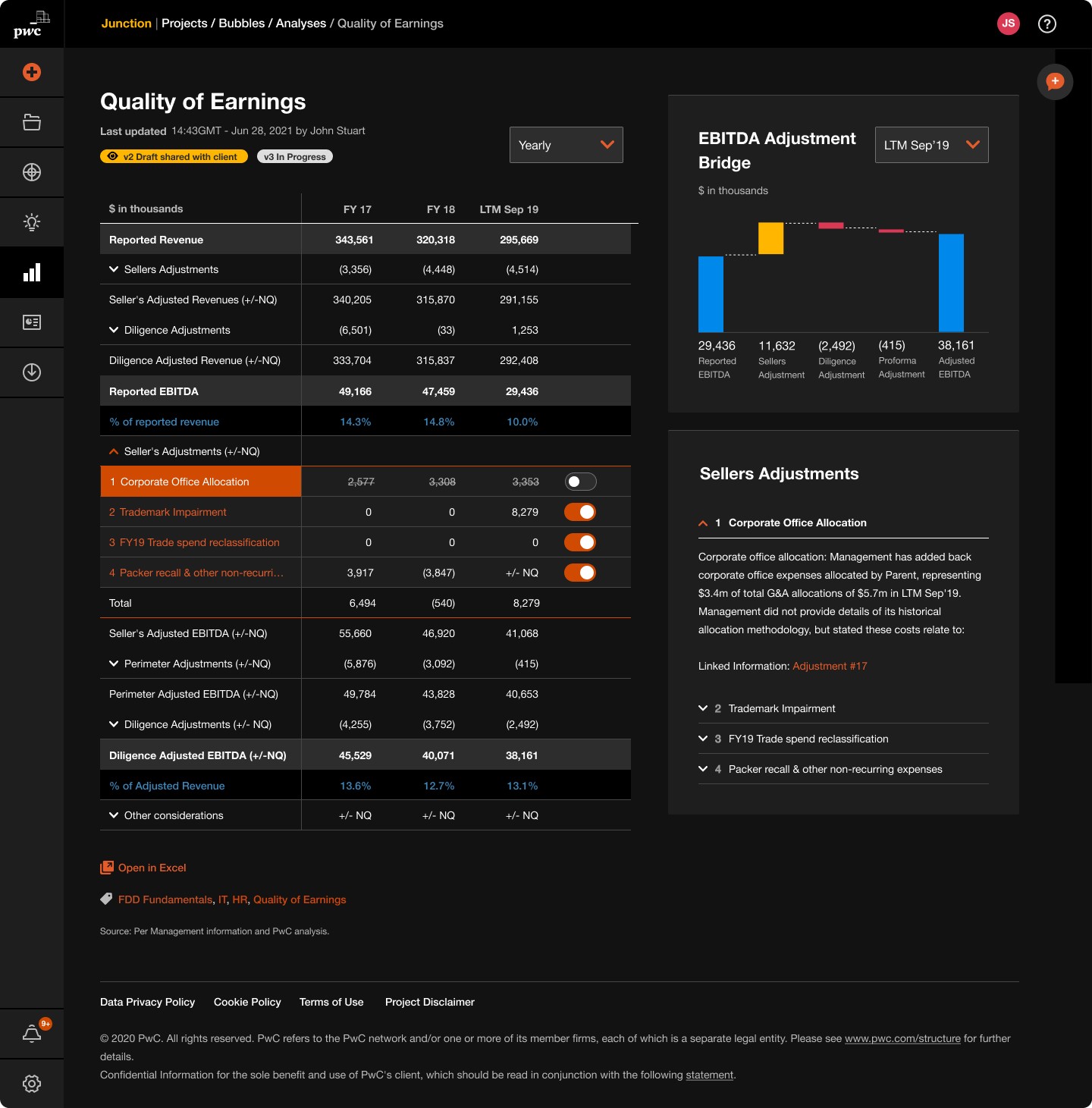Open the LTM Sep'19 dropdown

click(x=932, y=145)
